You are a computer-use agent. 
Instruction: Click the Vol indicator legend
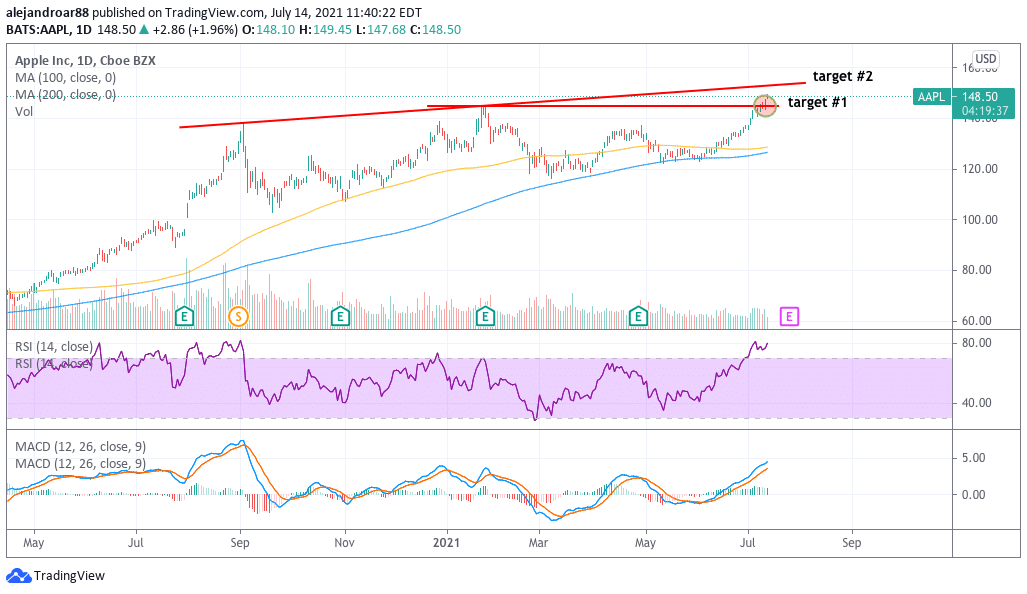(x=24, y=111)
